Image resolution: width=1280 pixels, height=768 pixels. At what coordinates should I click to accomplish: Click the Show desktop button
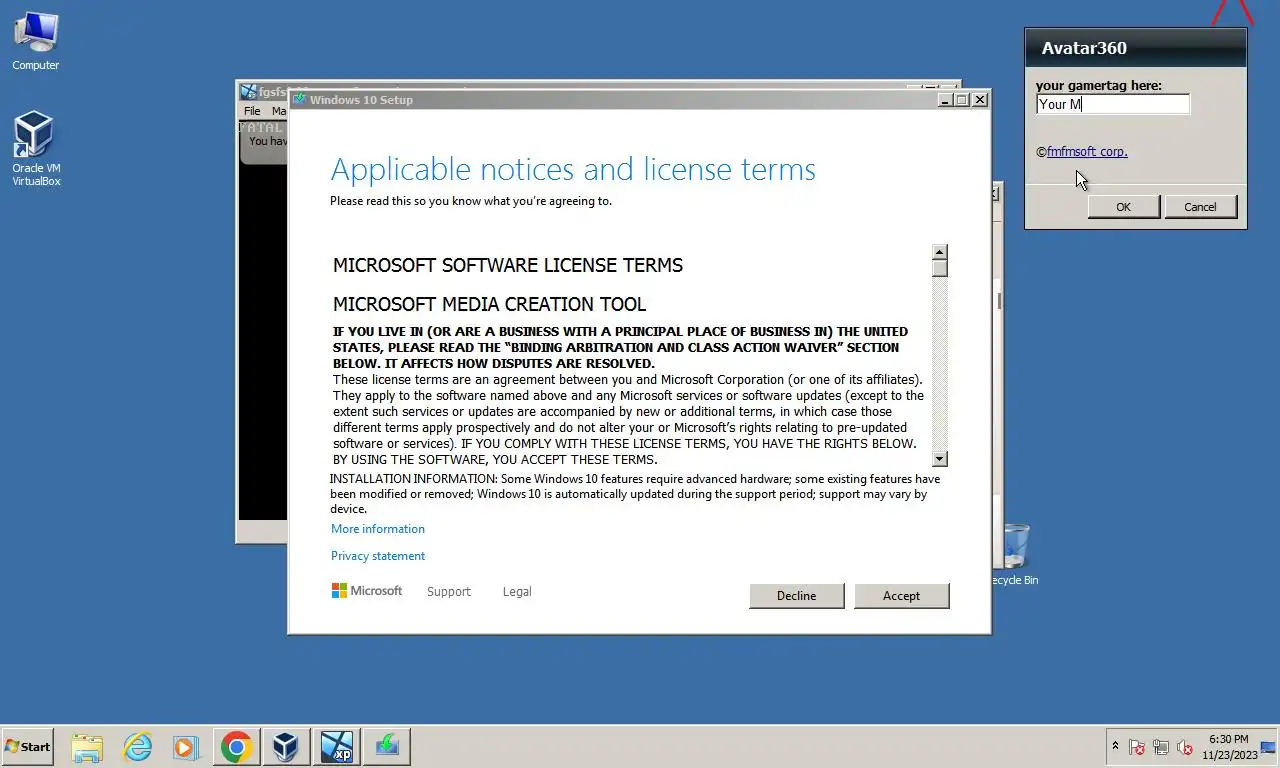(x=1270, y=747)
